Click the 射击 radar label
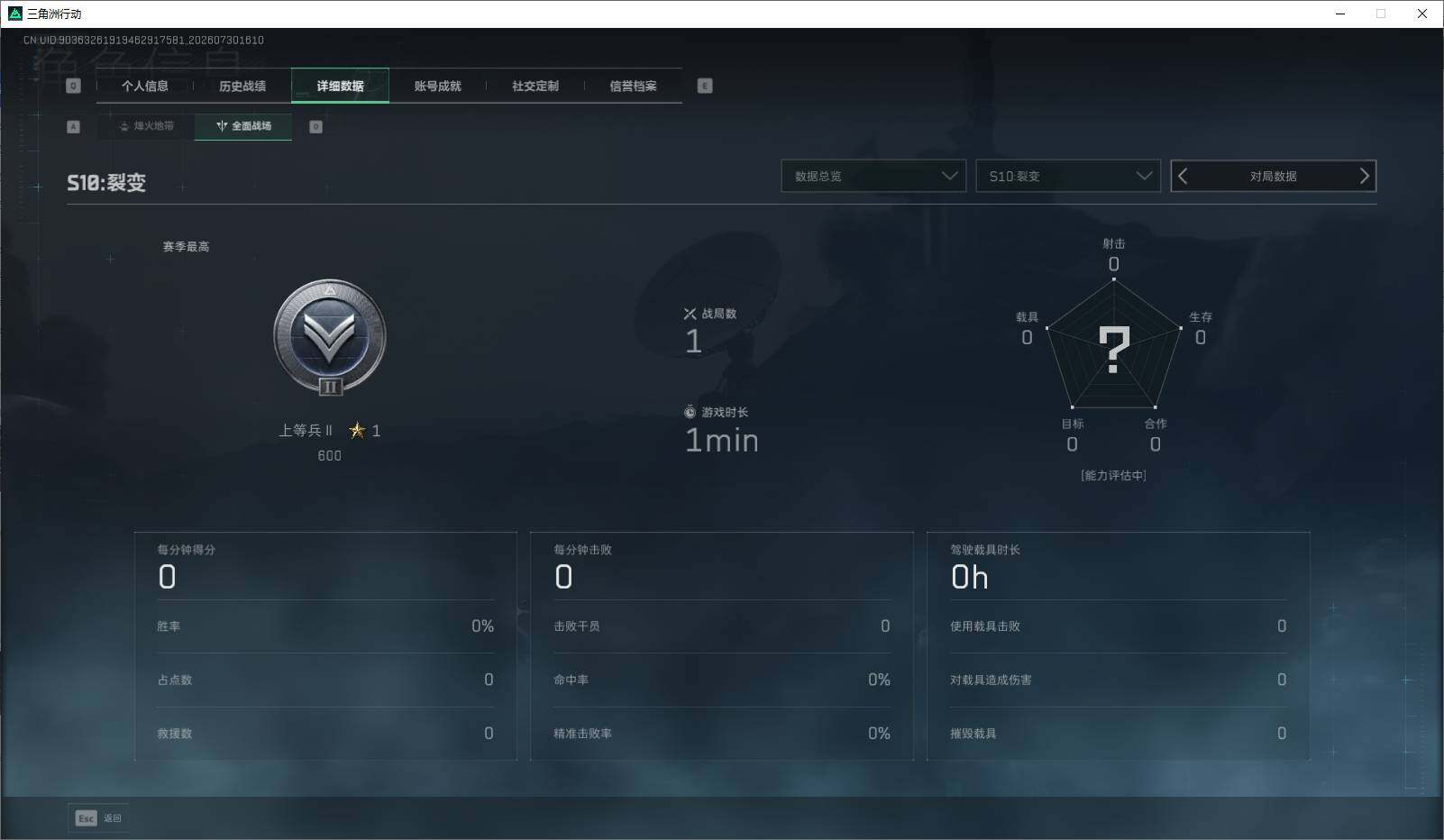This screenshot has height=840, width=1444. pos(1114,243)
